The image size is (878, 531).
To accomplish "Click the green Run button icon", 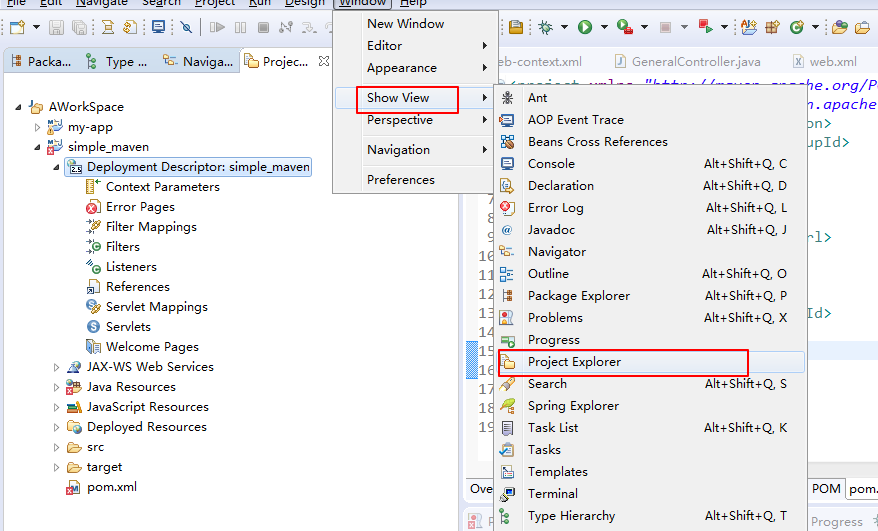I will click(585, 27).
